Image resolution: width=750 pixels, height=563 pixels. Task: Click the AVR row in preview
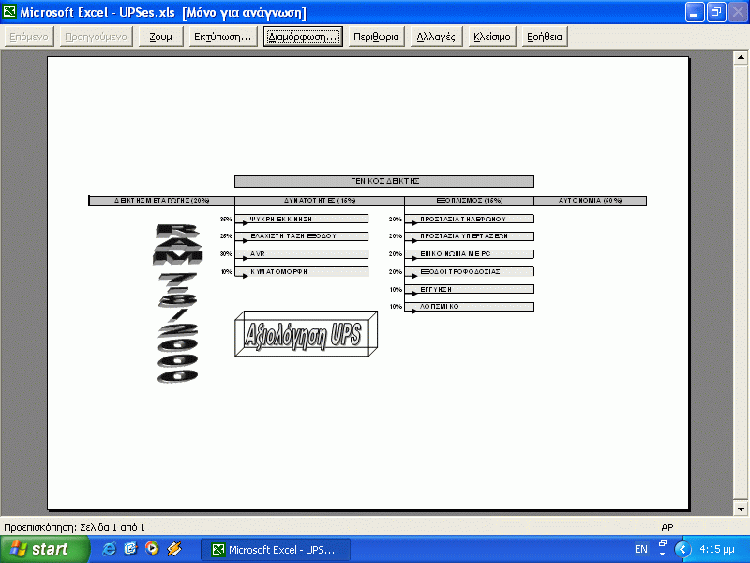(x=301, y=254)
